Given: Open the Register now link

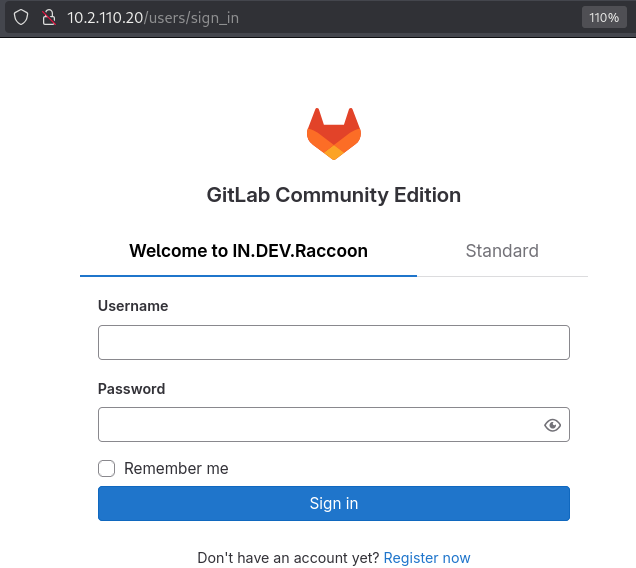Looking at the screenshot, I should click(x=427, y=558).
